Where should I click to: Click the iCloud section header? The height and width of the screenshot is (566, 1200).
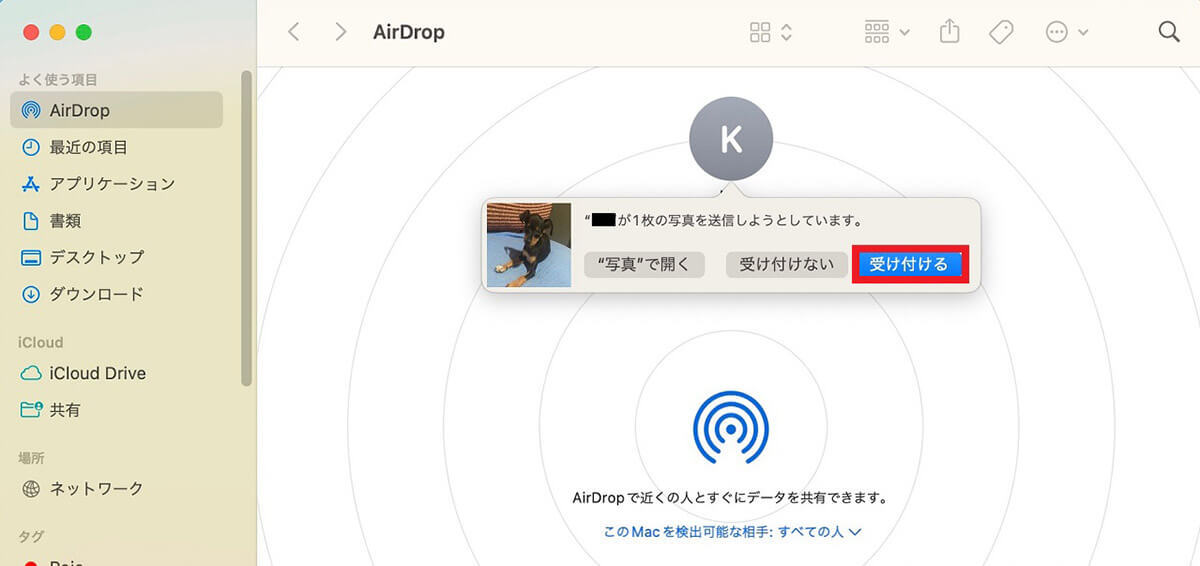[41, 342]
